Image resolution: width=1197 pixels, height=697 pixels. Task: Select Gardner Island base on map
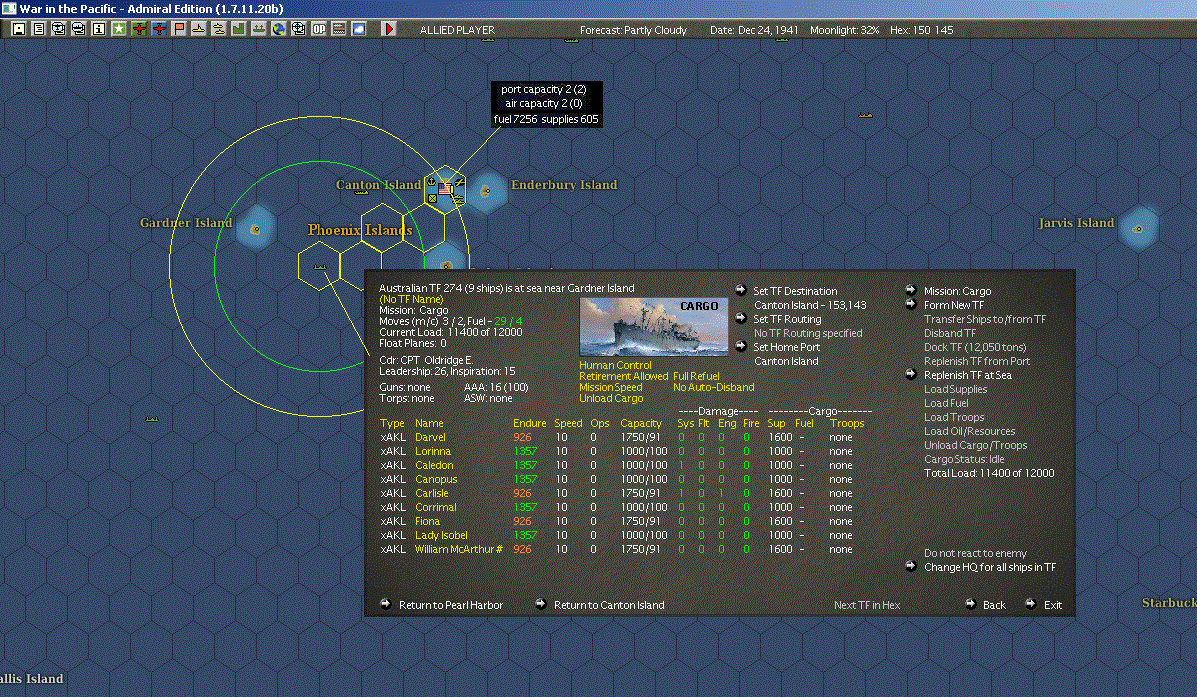tap(255, 228)
